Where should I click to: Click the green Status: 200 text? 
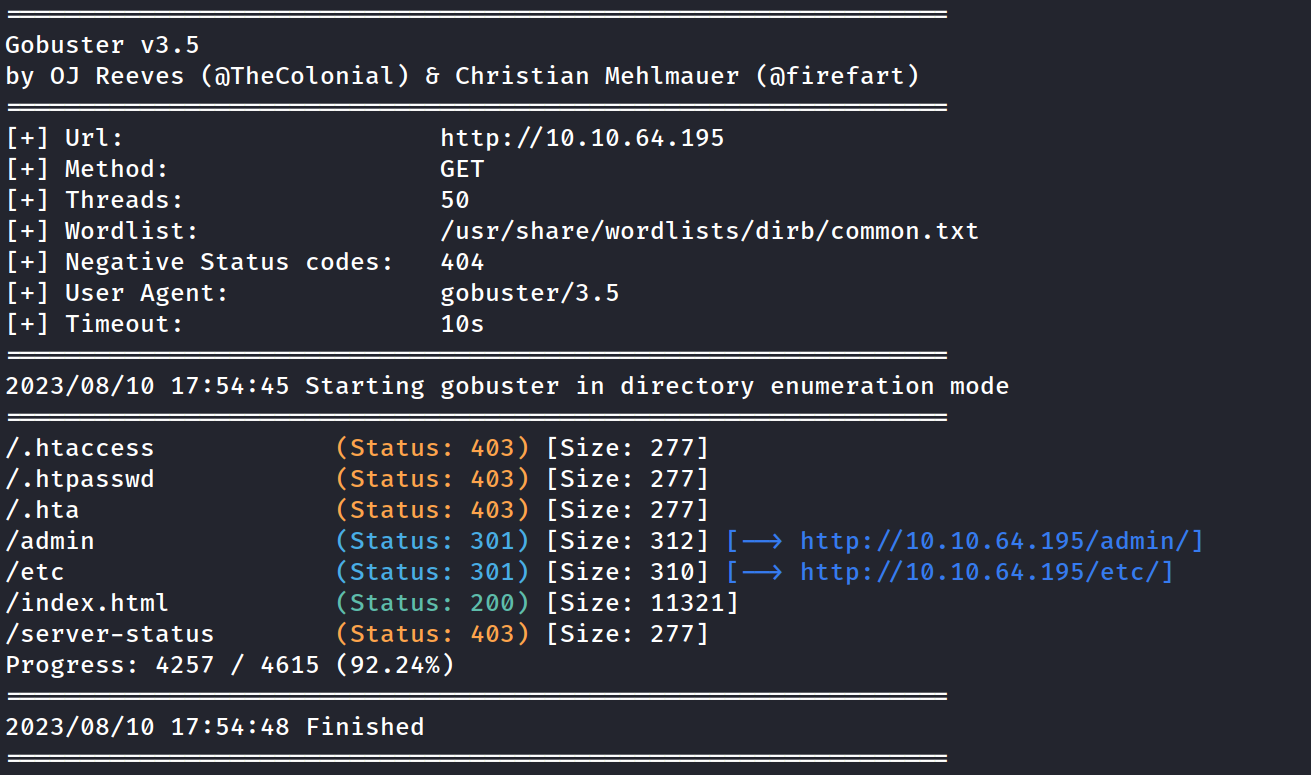(x=432, y=603)
